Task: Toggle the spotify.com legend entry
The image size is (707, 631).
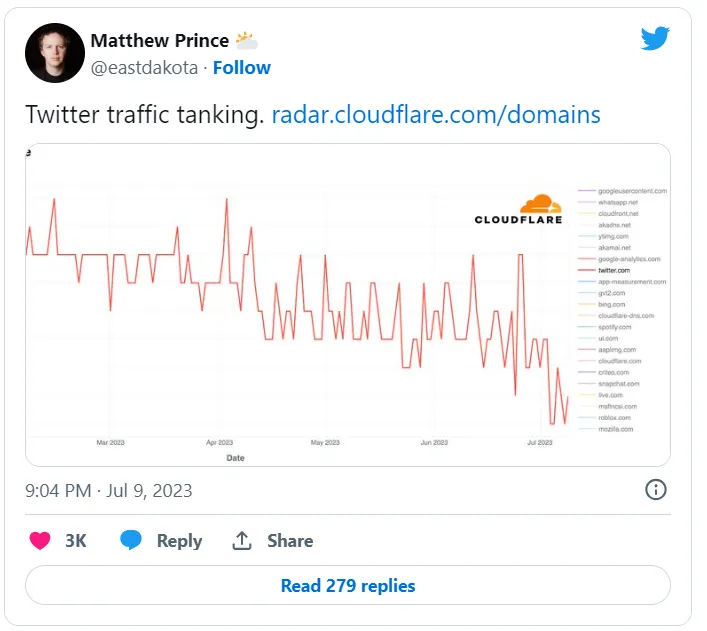Action: click(x=614, y=327)
